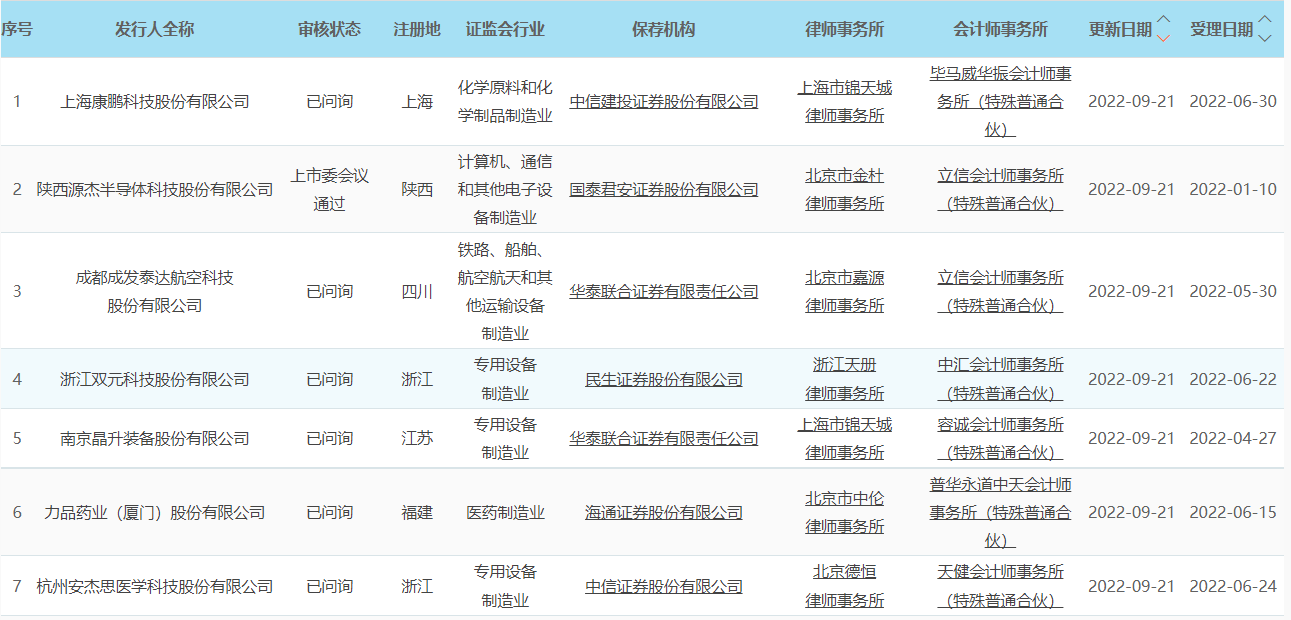Open sponsor link 民生证券股份有限公司
Screen dimensions: 1291x620
tap(664, 379)
